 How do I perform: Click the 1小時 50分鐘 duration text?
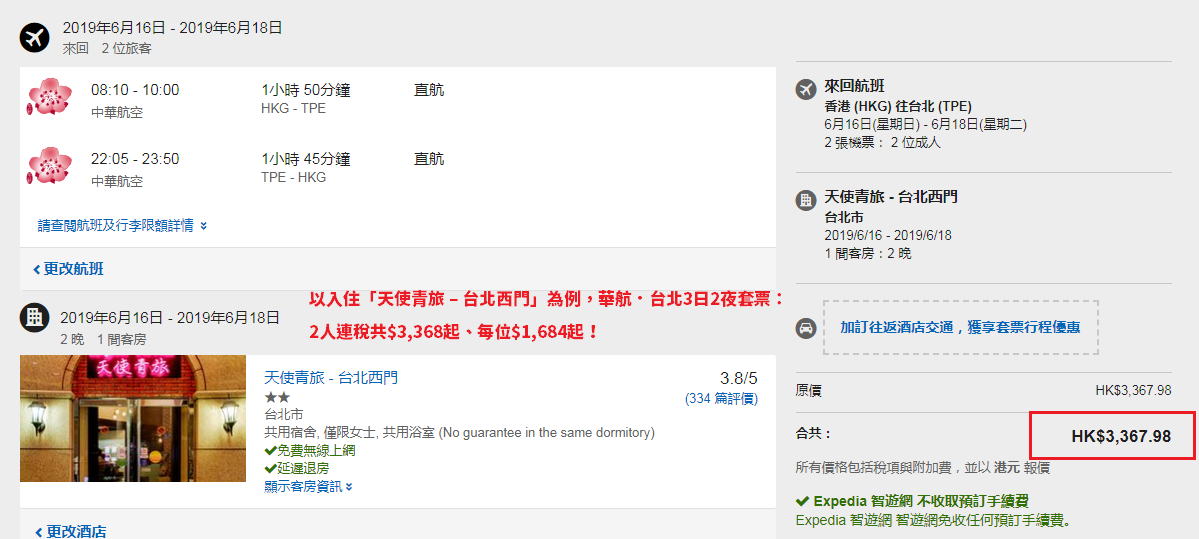[x=306, y=90]
